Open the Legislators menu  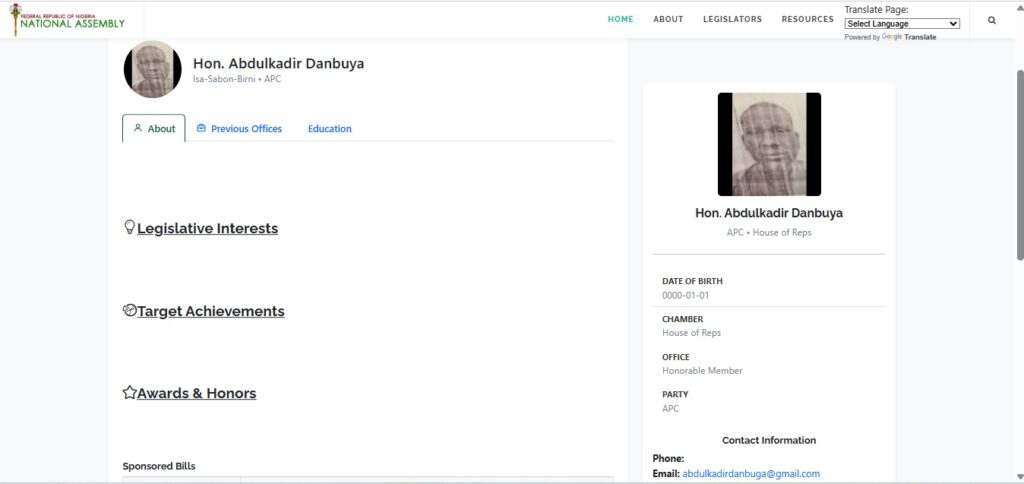(x=732, y=19)
